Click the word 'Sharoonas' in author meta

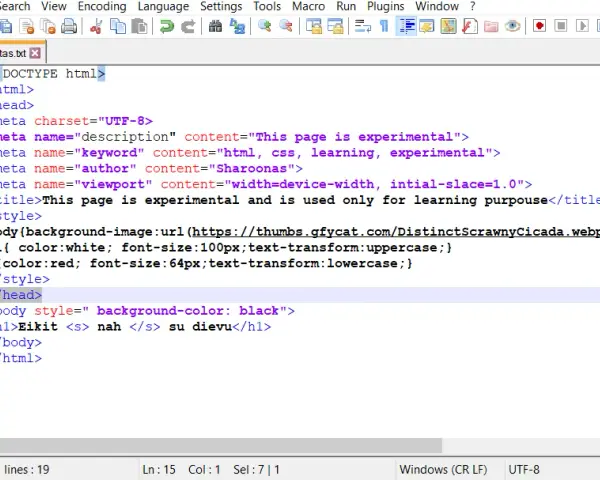252,168
